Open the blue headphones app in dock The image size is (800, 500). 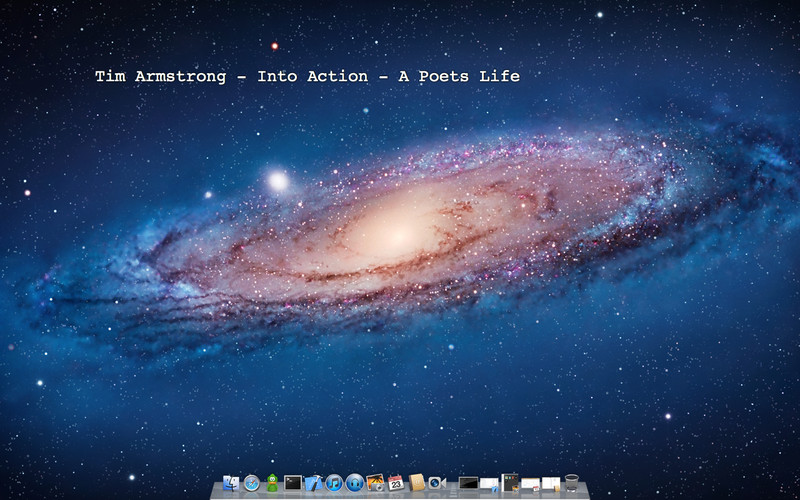(x=355, y=483)
